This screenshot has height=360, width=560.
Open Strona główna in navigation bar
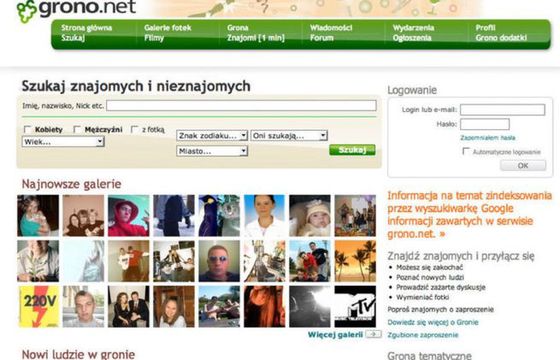tap(86, 28)
